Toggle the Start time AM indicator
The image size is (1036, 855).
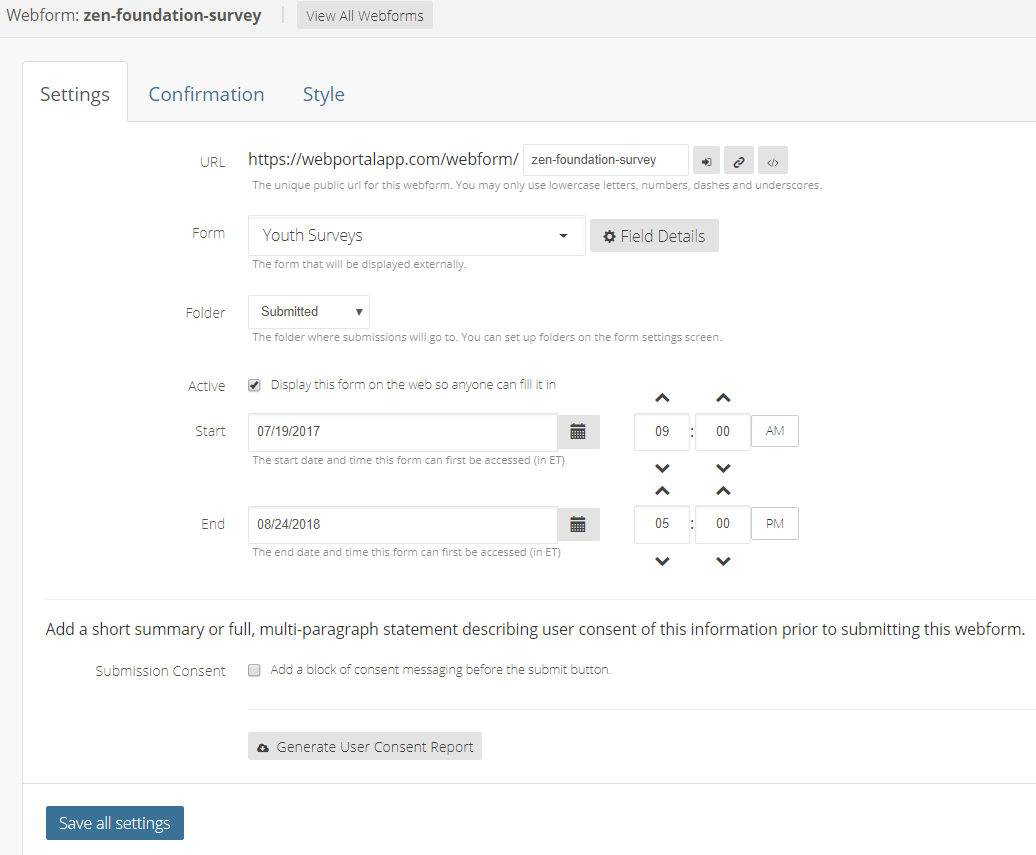point(774,431)
